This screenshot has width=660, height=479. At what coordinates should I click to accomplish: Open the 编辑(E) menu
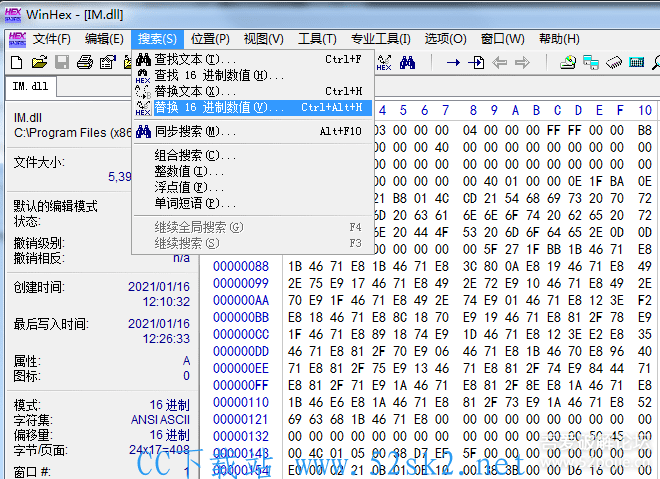click(x=104, y=39)
